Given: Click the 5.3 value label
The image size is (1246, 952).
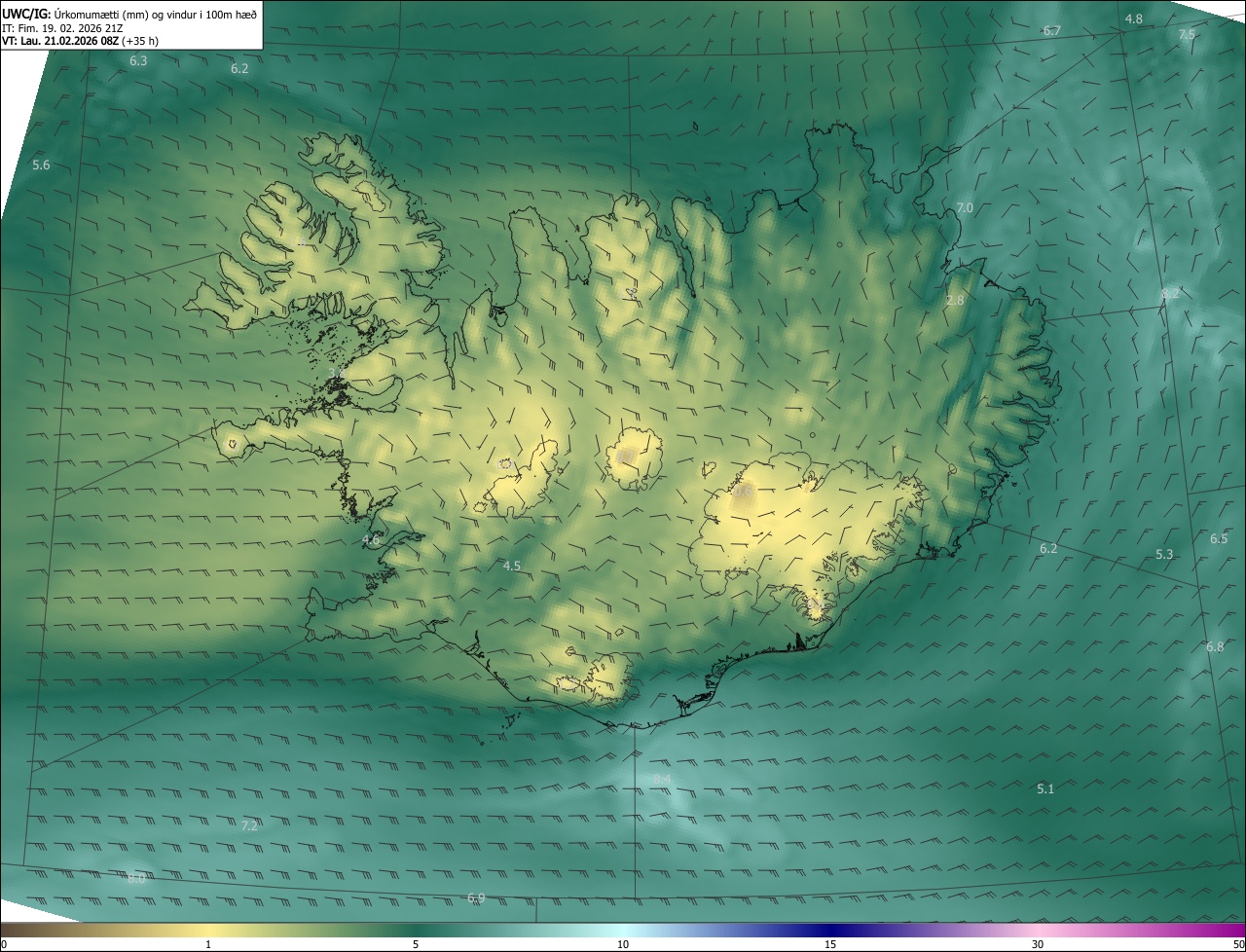Looking at the screenshot, I should 1164,555.
